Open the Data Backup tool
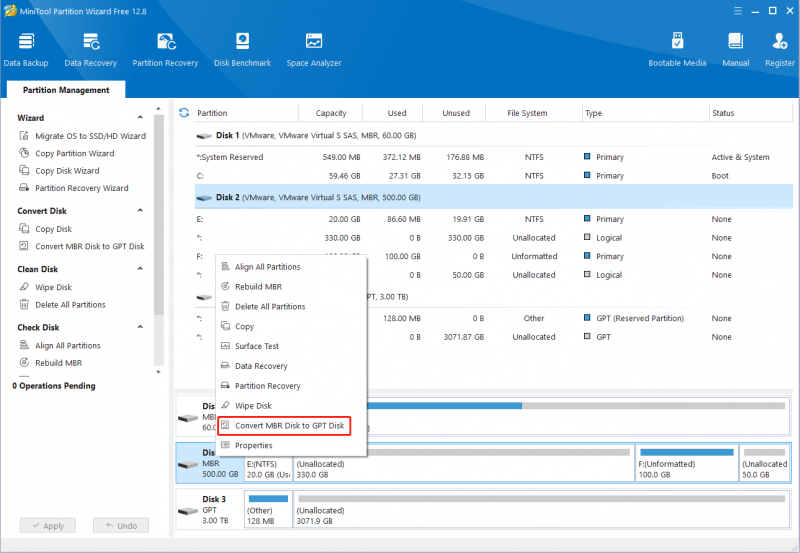 pyautogui.click(x=26, y=49)
